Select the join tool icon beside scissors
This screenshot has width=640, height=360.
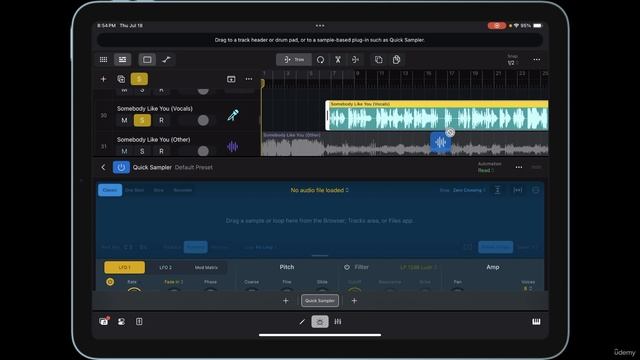click(356, 60)
